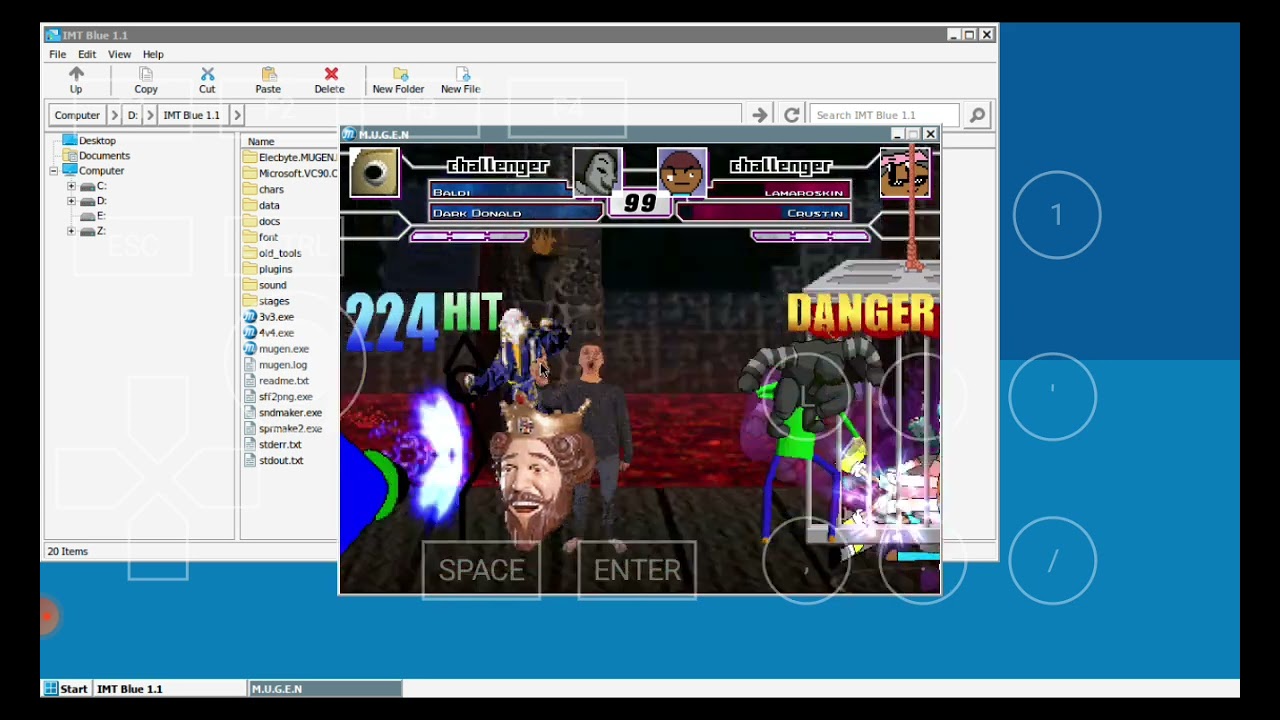Open the Help menu
The image size is (1280, 720).
tap(153, 54)
